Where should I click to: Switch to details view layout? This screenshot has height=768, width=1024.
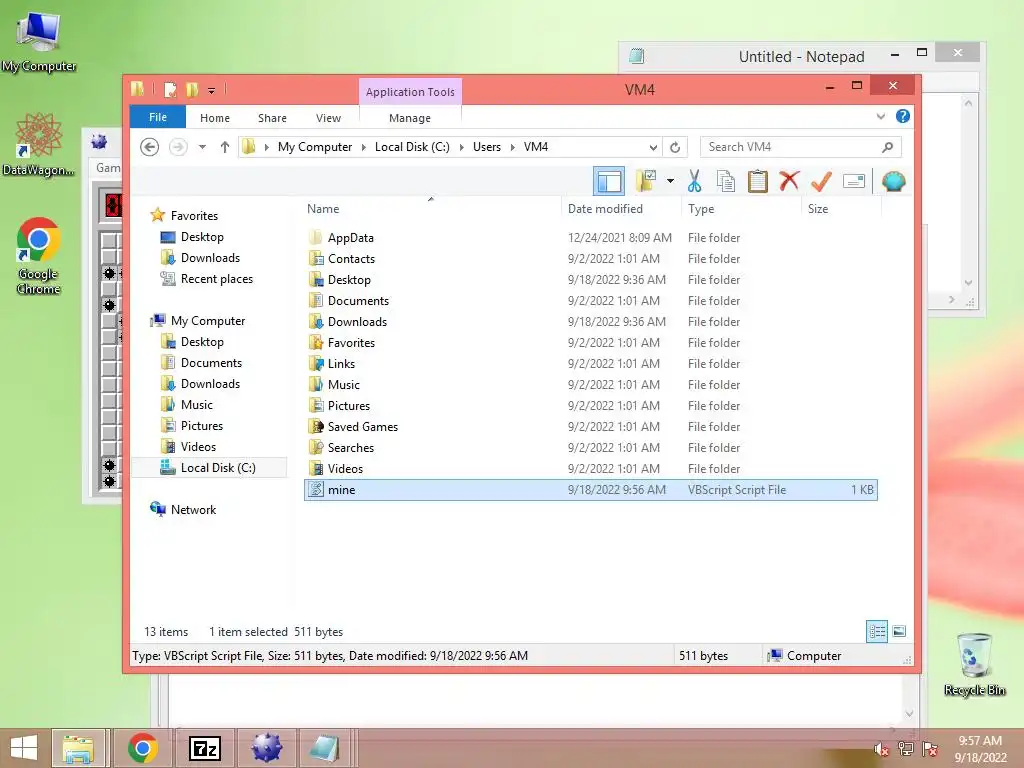coord(877,632)
